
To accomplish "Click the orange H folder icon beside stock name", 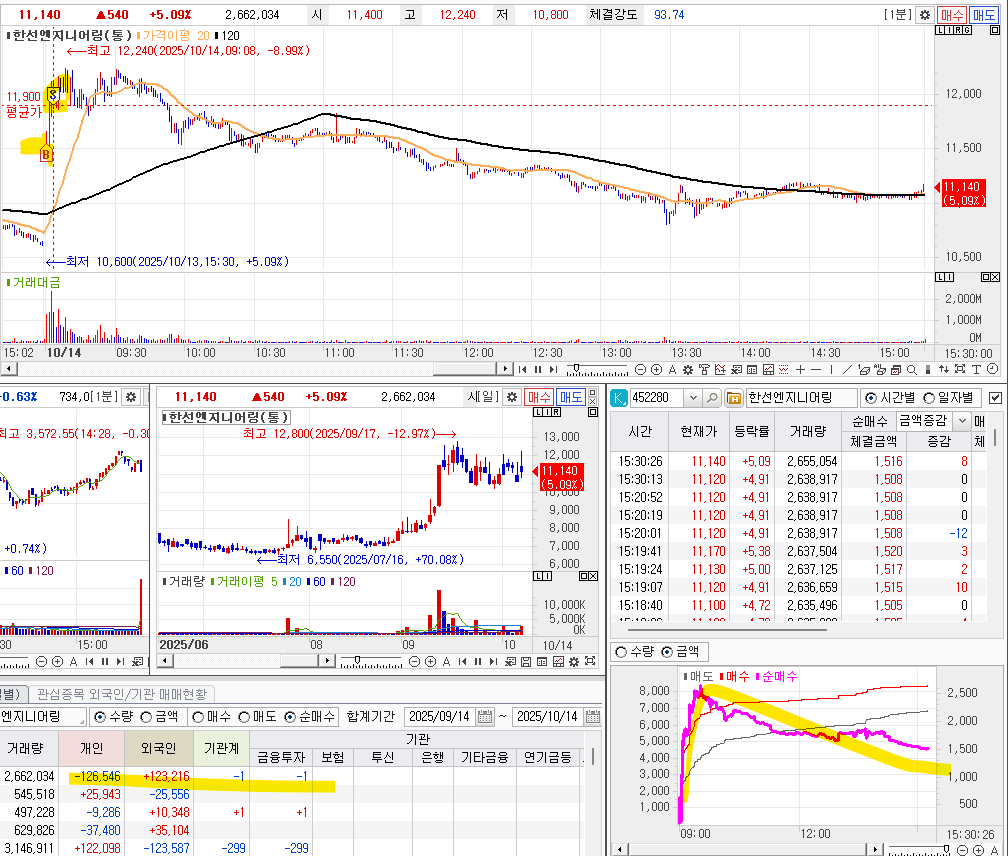I will (734, 398).
